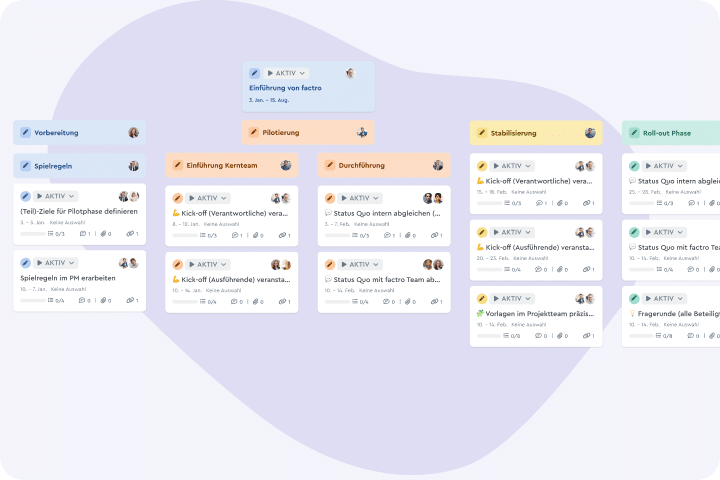Change AKTIV status on Fragerunde card
The height and width of the screenshot is (480, 720).
(x=664, y=299)
